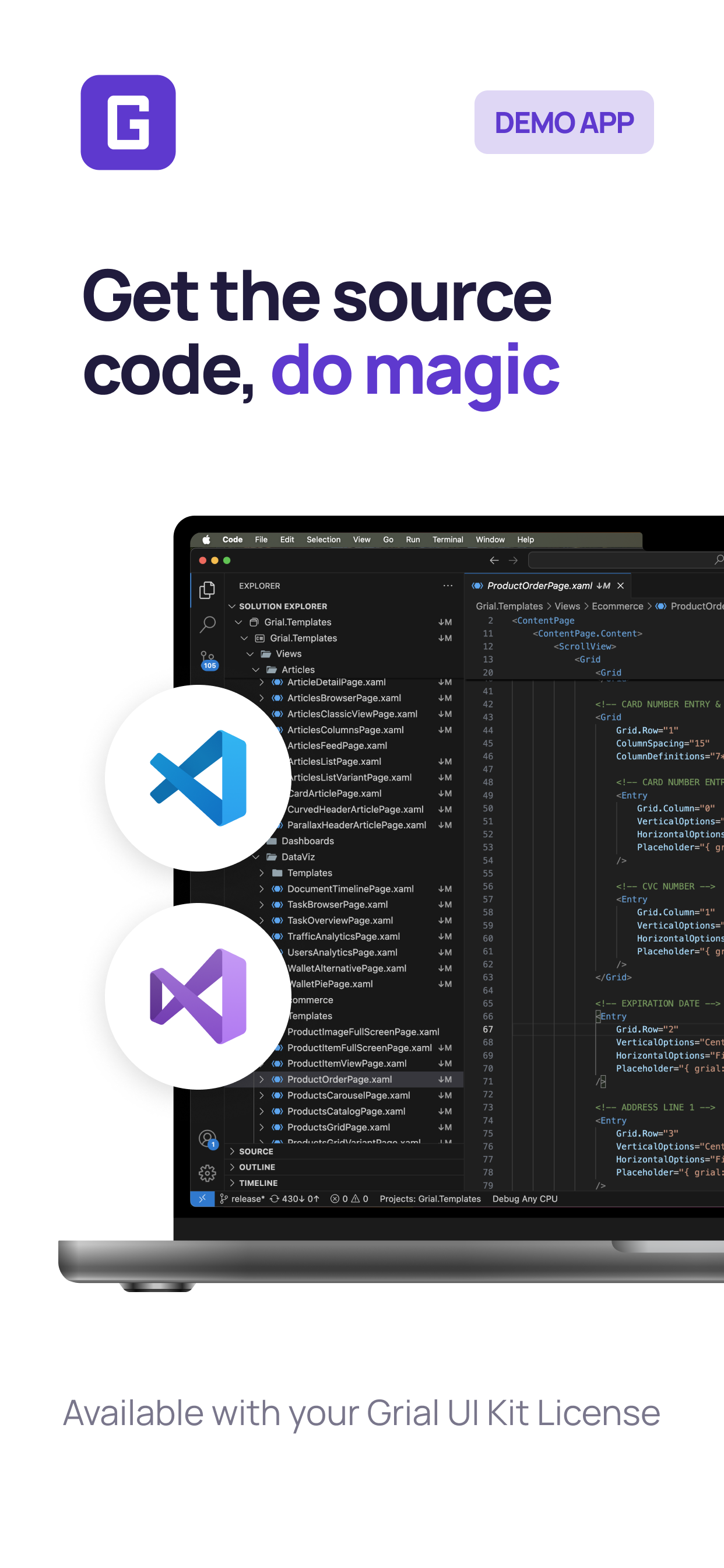Click the Ecommerce breadcrumb segment

617,606
